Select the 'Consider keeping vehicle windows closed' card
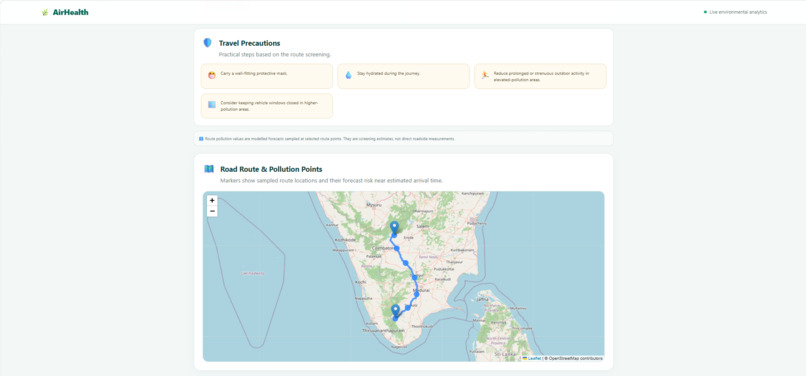The image size is (806, 376). tap(267, 105)
